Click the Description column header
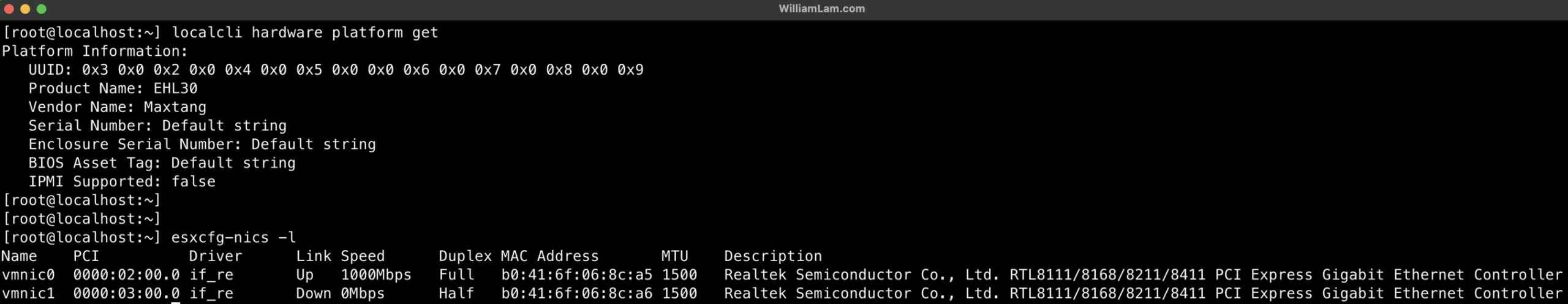The height and width of the screenshot is (304, 1568). coord(772,256)
